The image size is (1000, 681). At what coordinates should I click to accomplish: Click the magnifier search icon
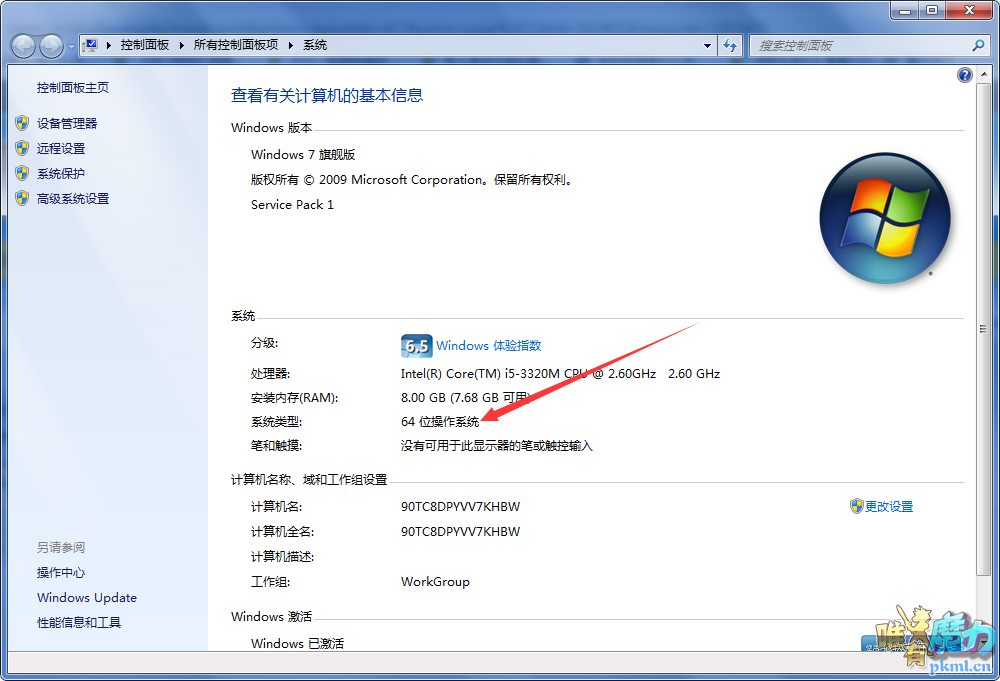tap(978, 45)
